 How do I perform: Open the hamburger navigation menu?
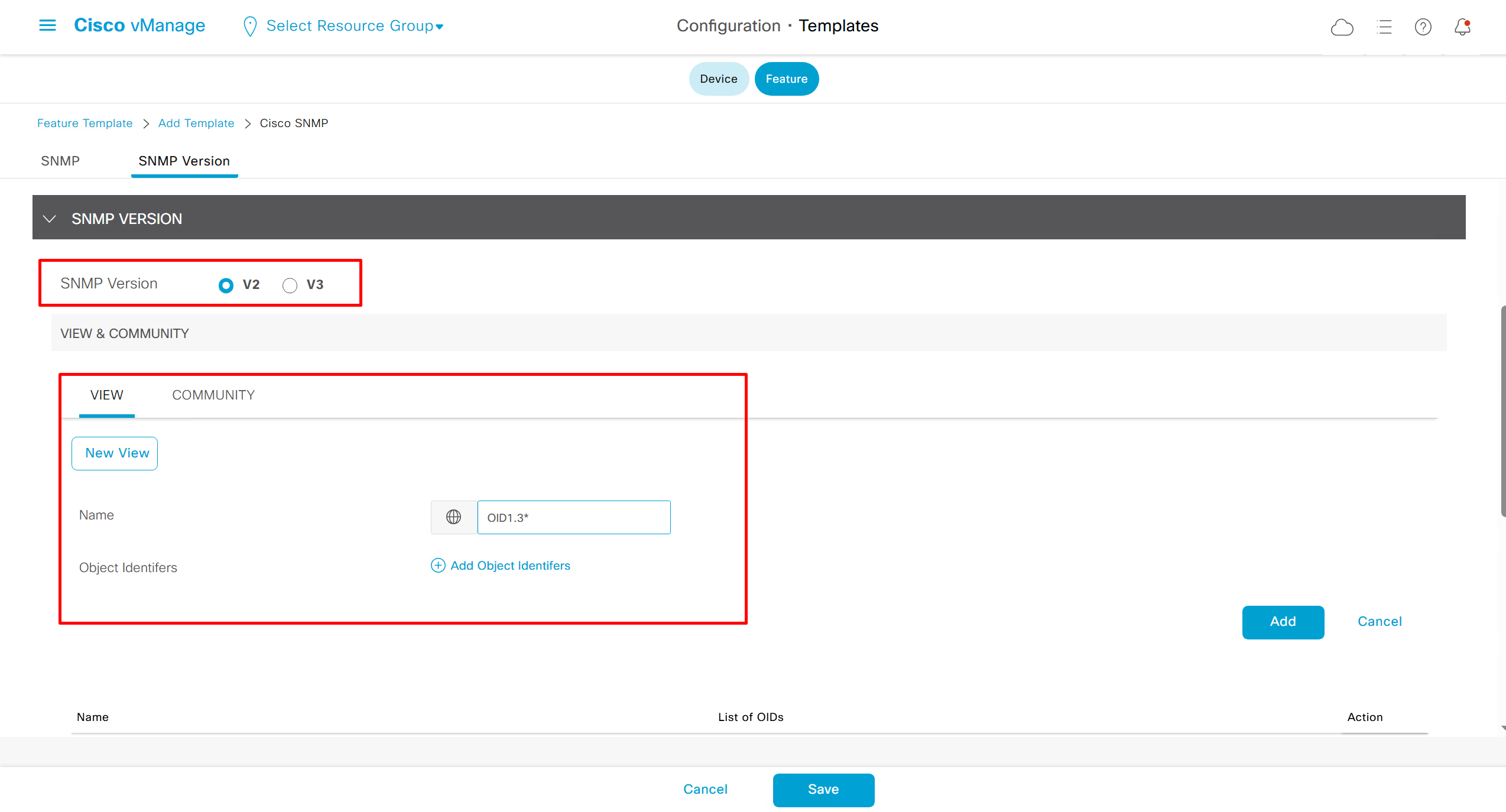47,25
